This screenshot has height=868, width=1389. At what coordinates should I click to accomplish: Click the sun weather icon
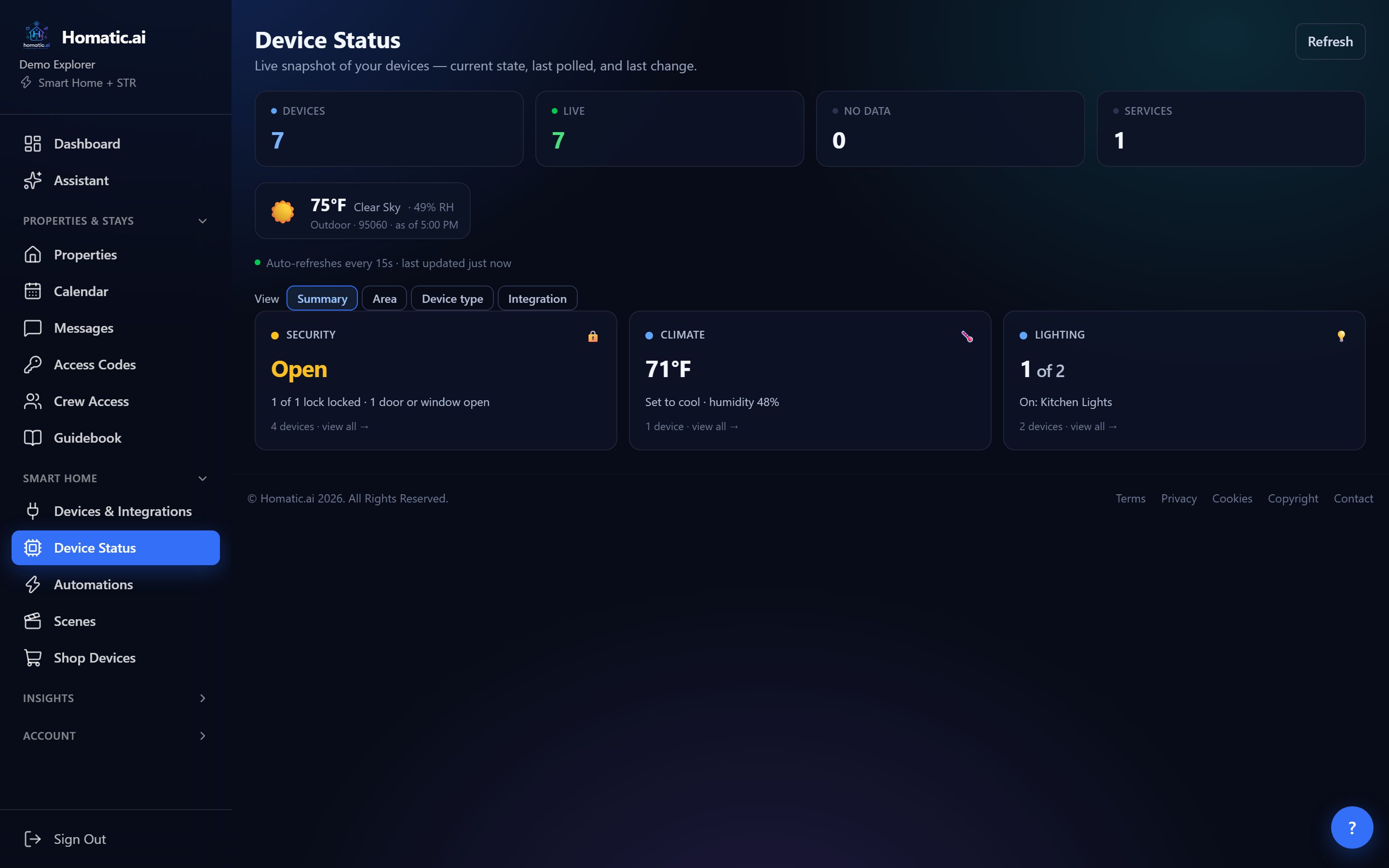283,212
